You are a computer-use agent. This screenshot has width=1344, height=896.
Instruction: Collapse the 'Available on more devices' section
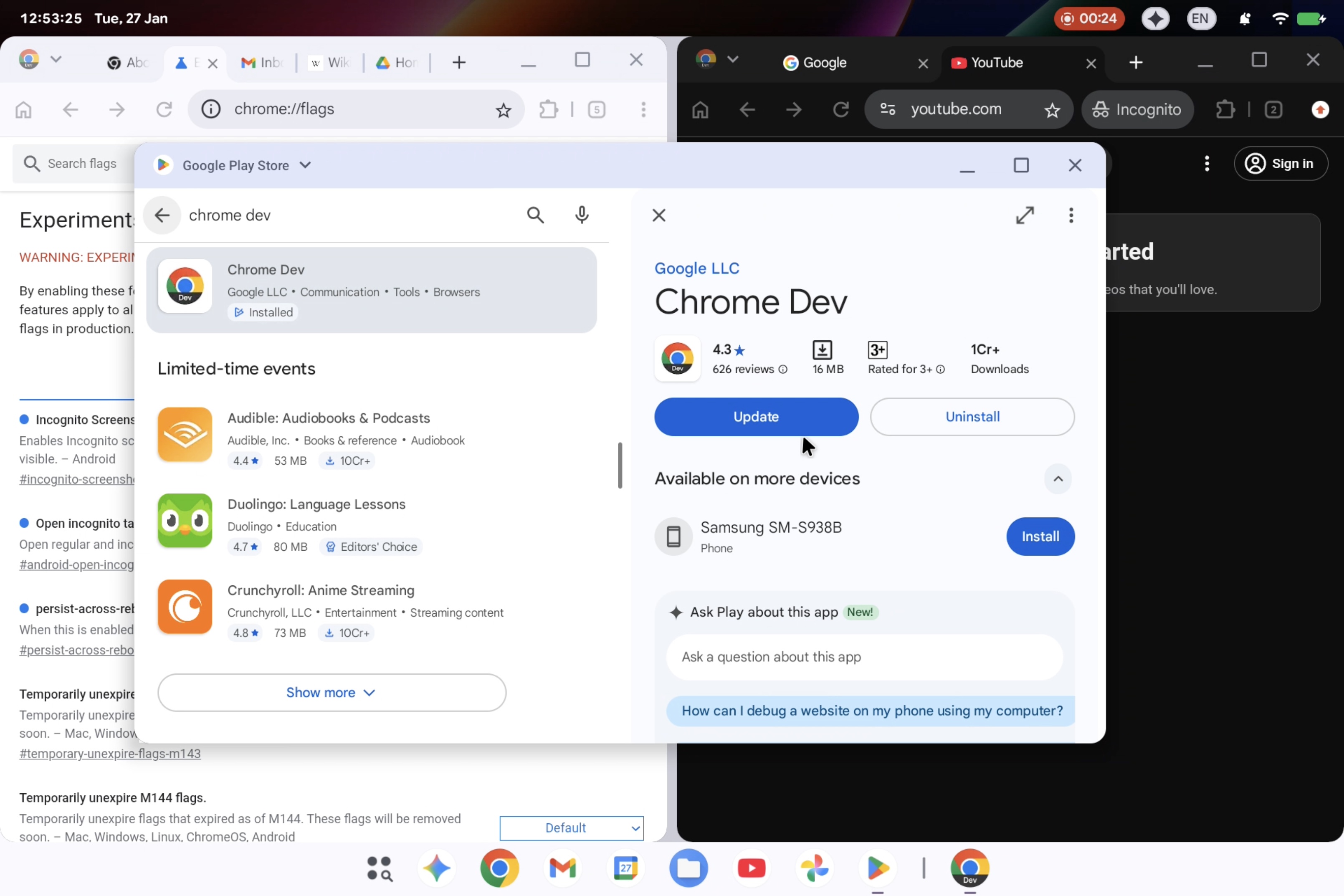tap(1058, 479)
